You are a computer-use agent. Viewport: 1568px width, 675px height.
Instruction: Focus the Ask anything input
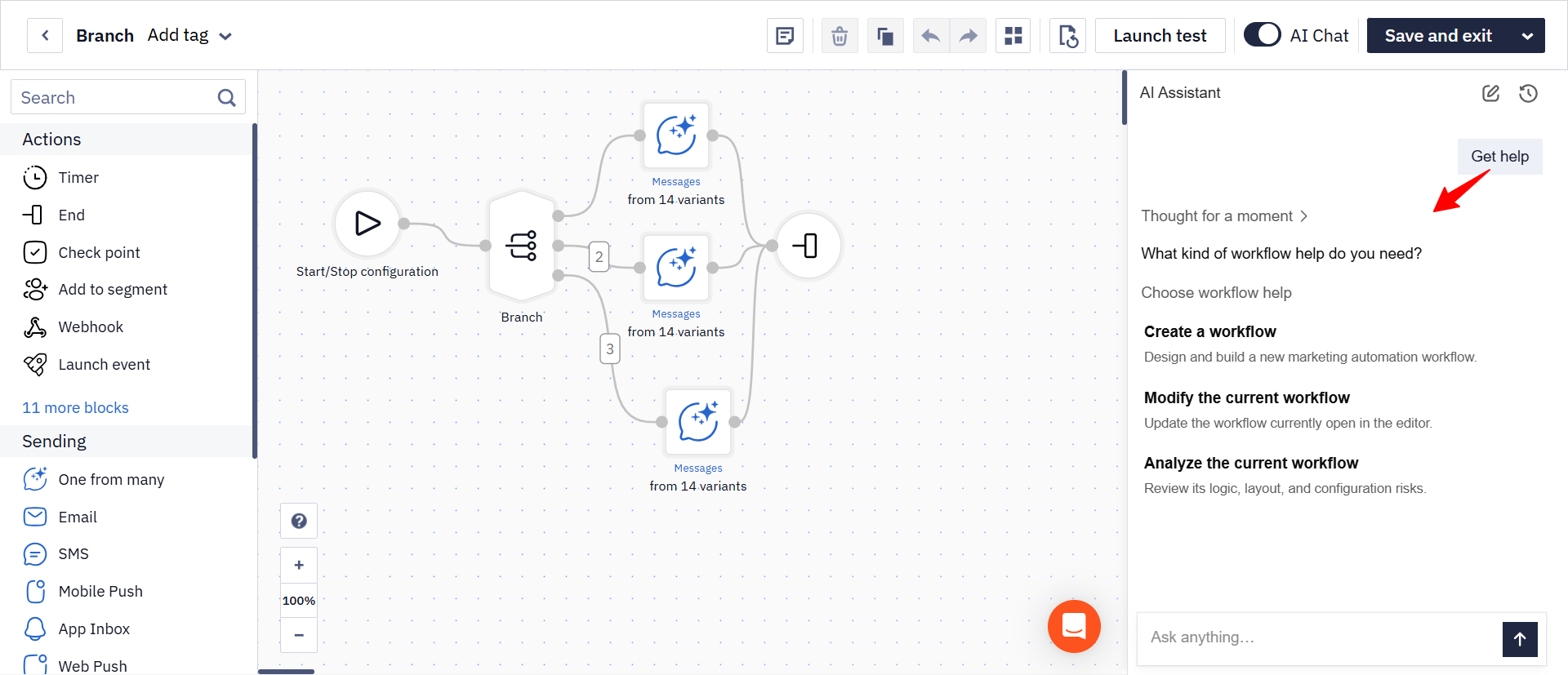(1319, 637)
